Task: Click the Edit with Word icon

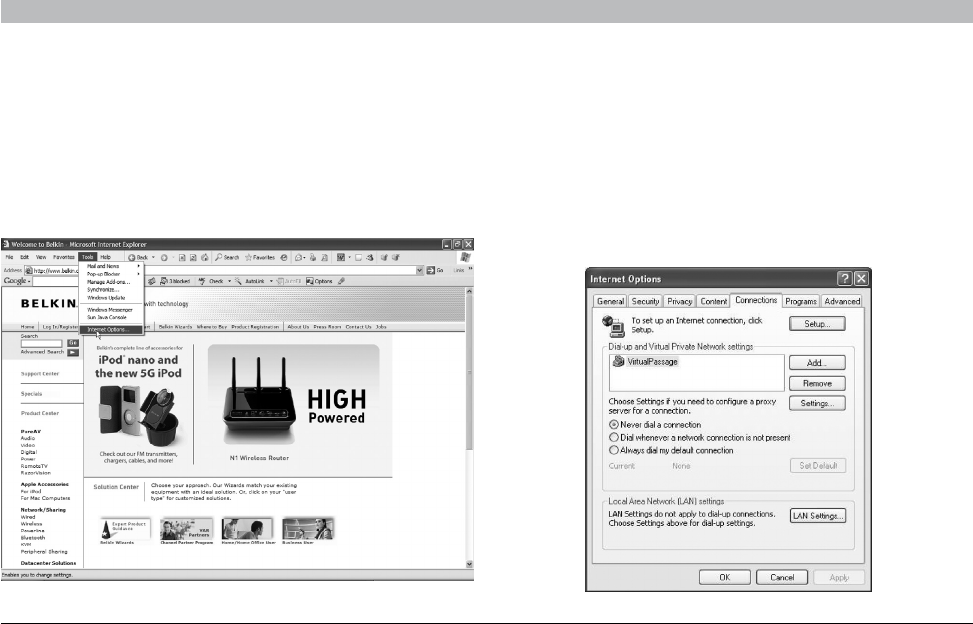Action: point(341,257)
